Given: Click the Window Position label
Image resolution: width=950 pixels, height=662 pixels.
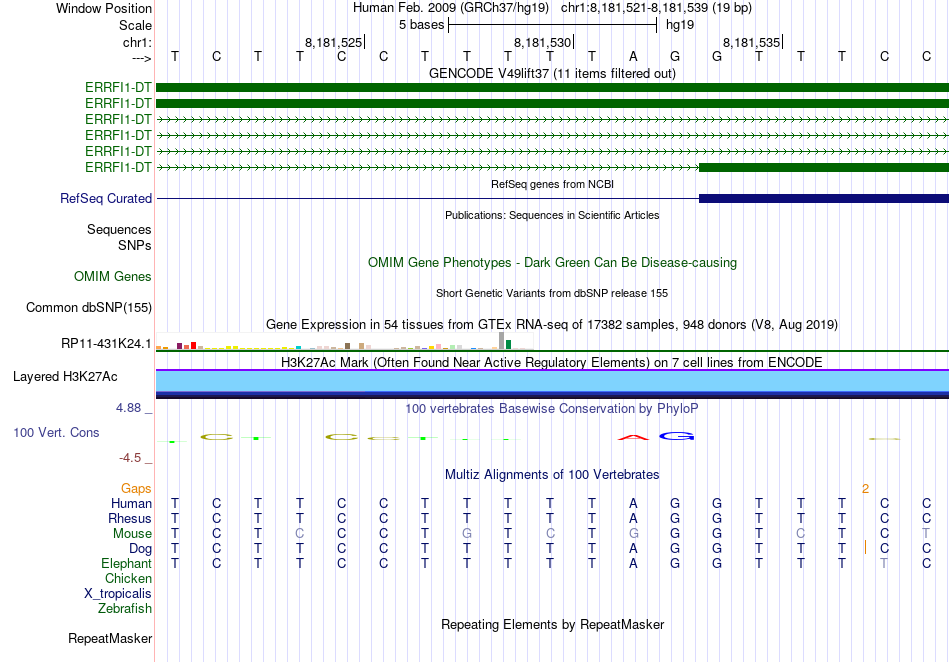Looking at the screenshot, I should 104,8.
